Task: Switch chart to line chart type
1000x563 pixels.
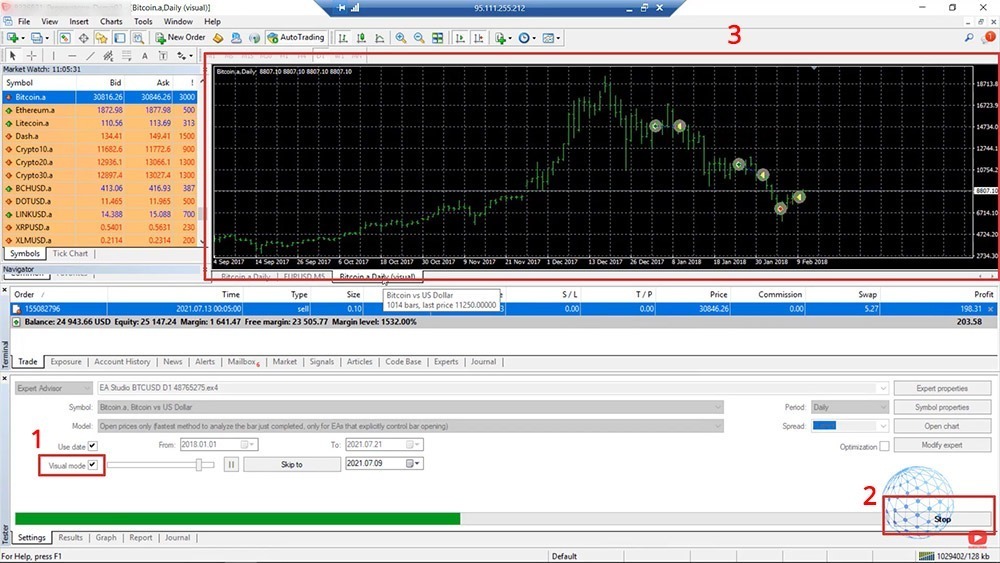Action: point(379,38)
